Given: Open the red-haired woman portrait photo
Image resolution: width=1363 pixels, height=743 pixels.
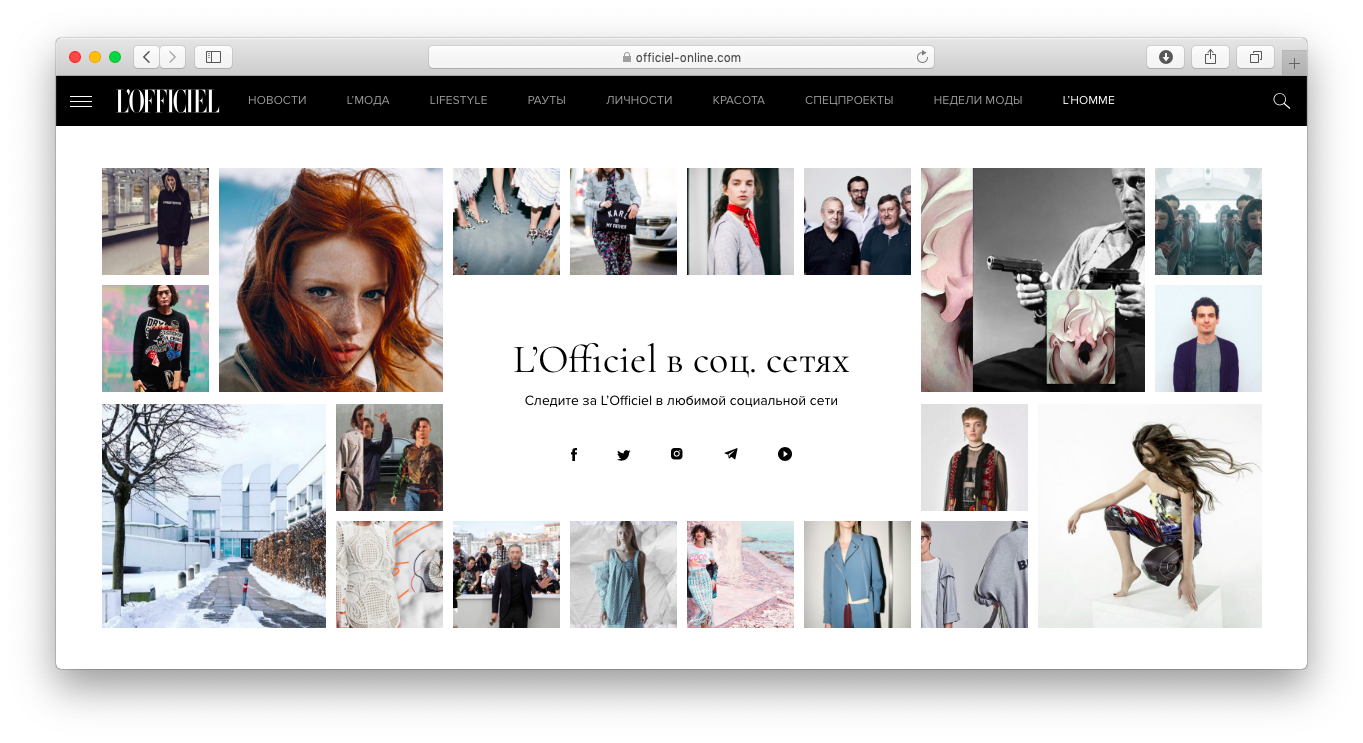Looking at the screenshot, I should [x=331, y=280].
